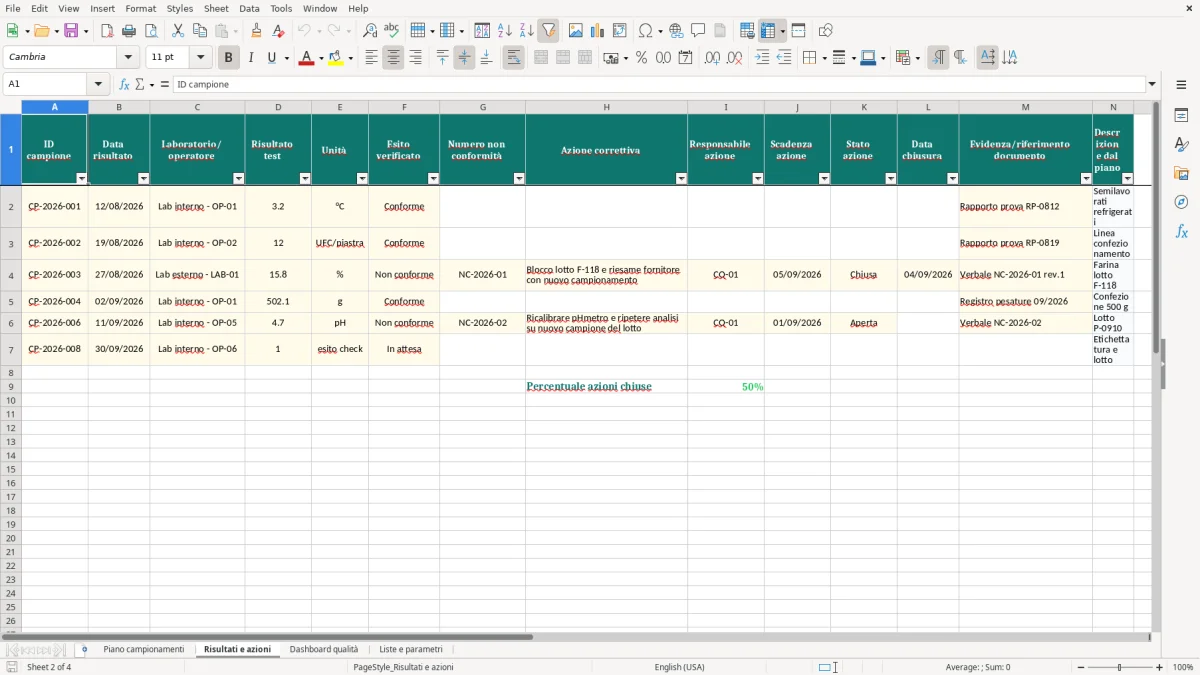The height and width of the screenshot is (675, 1200).
Task: Open the Borders options dropdown arrow
Action: pyautogui.click(x=823, y=58)
